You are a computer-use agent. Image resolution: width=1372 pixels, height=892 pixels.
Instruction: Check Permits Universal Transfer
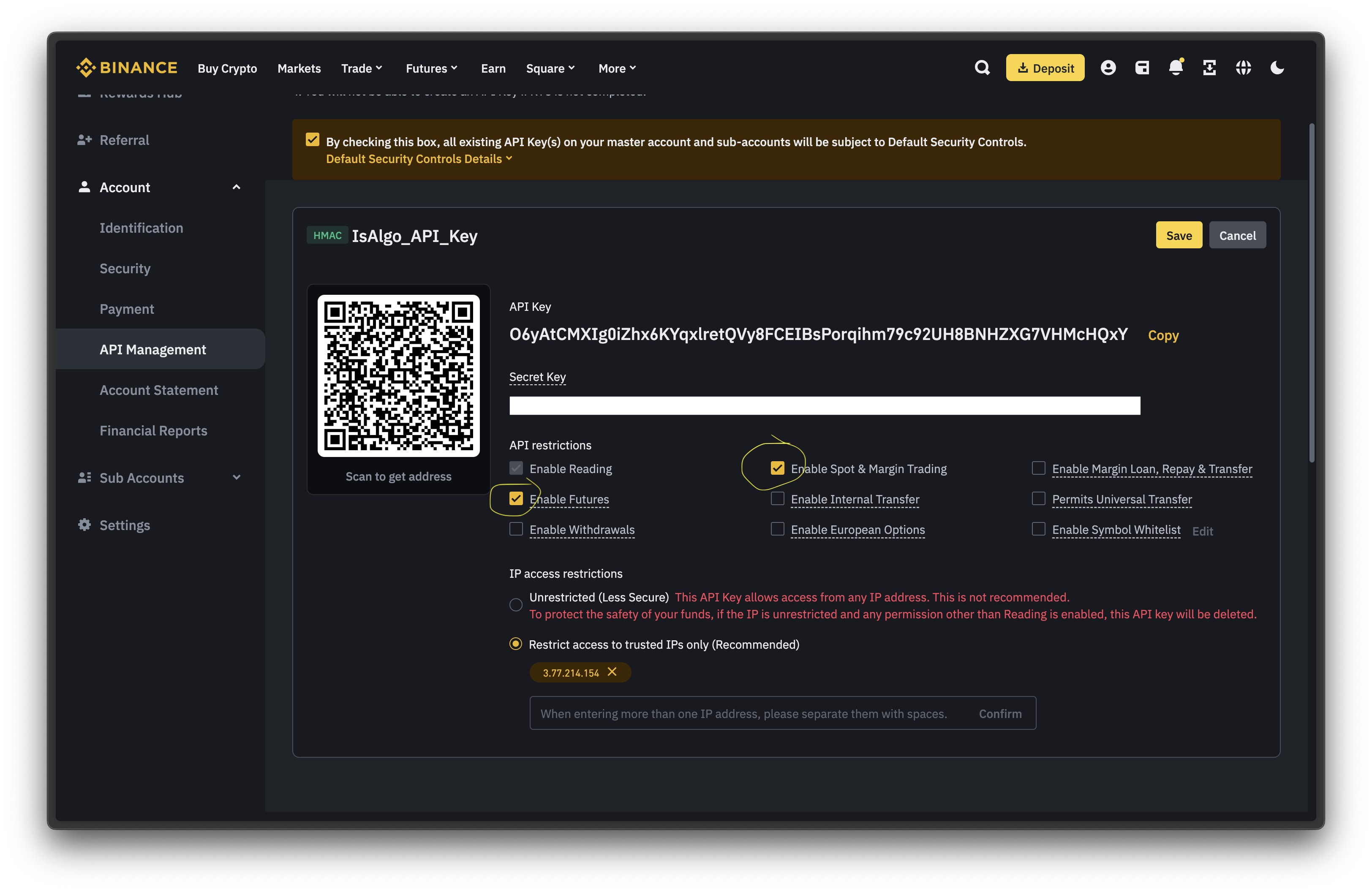click(1038, 498)
